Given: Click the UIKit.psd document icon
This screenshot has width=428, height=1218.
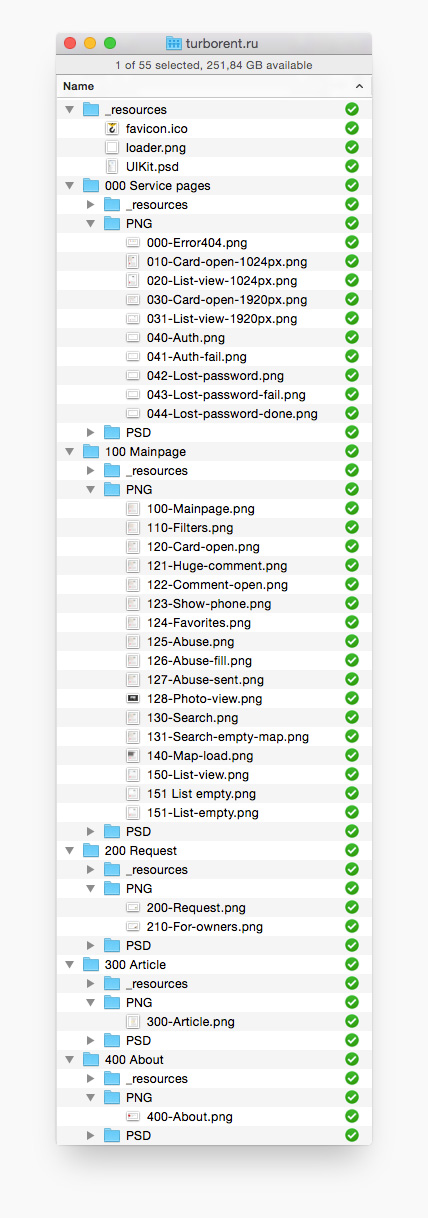Looking at the screenshot, I should [x=112, y=167].
